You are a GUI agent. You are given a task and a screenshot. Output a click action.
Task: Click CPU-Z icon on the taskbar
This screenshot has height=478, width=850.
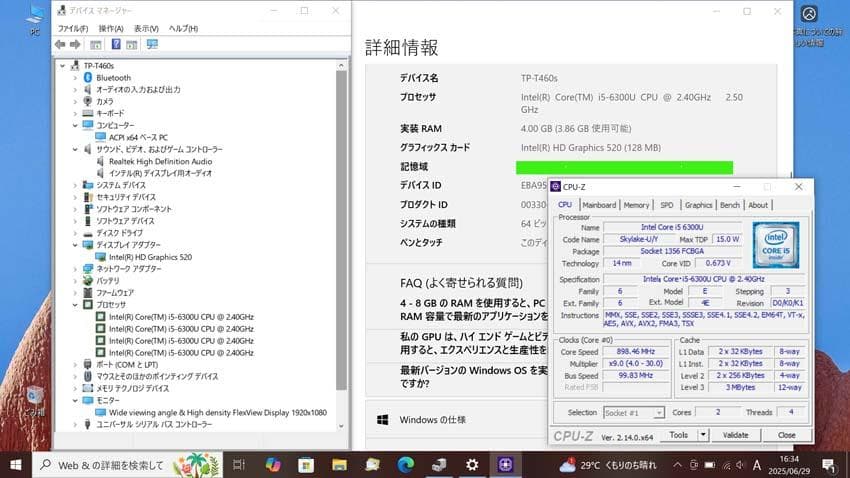(x=505, y=464)
